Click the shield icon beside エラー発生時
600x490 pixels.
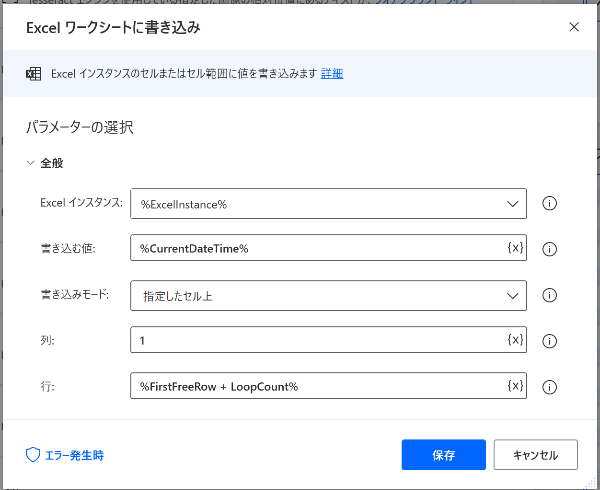(33, 455)
